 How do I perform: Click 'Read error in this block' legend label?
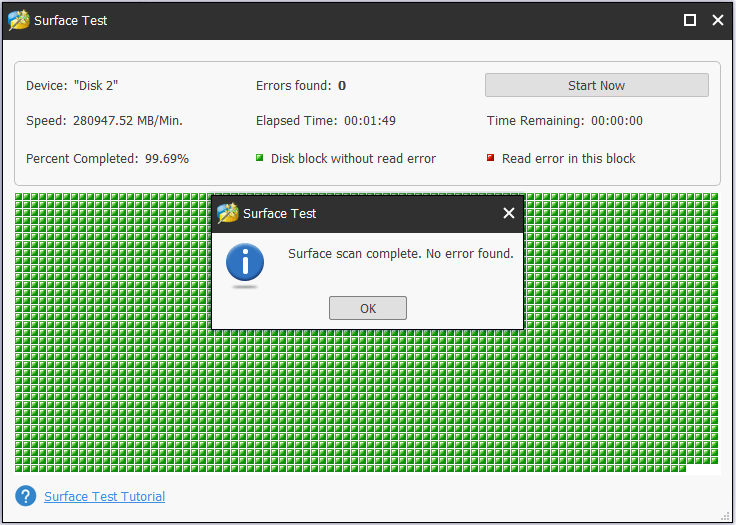pos(568,159)
